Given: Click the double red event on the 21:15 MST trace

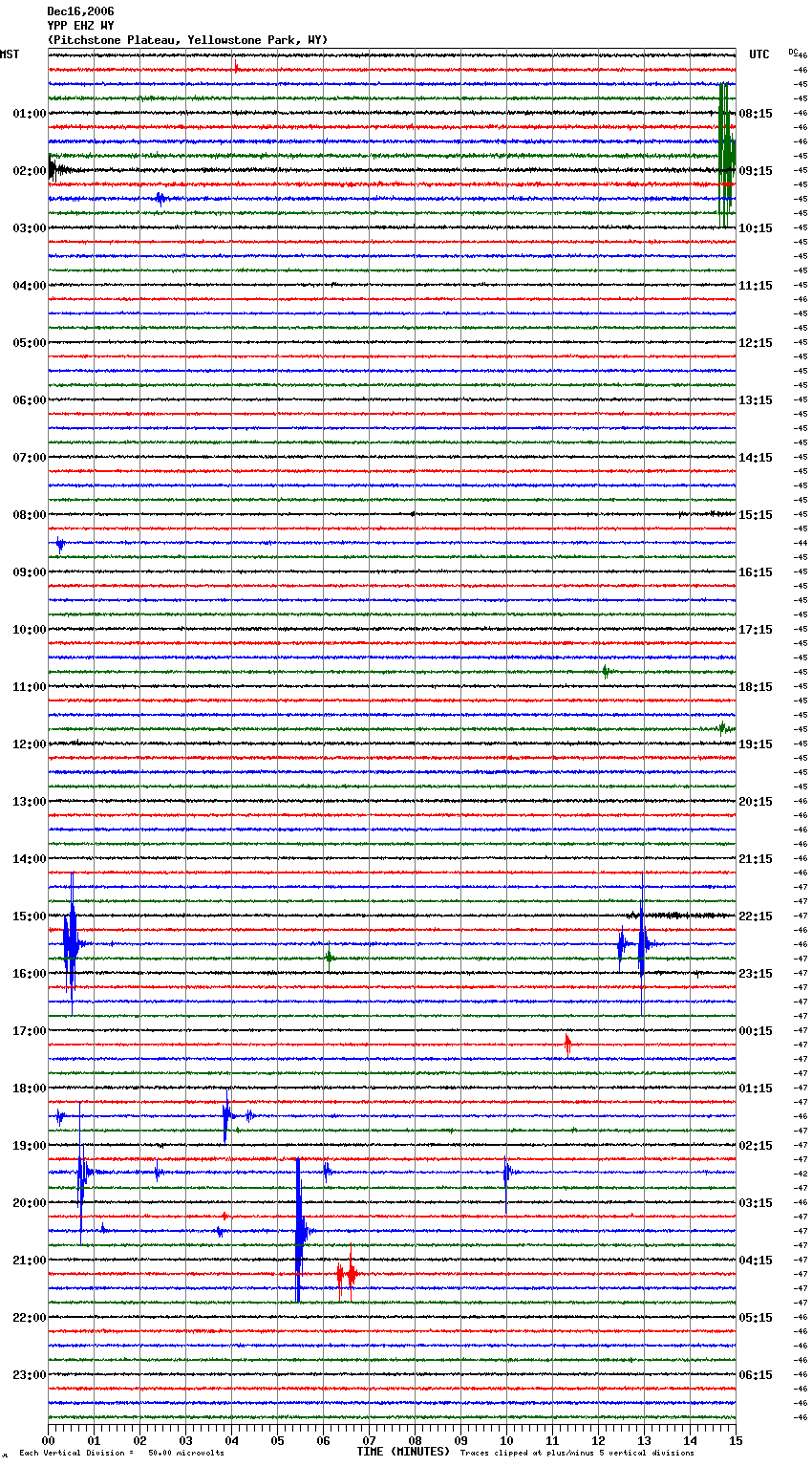Looking at the screenshot, I should (347, 1274).
